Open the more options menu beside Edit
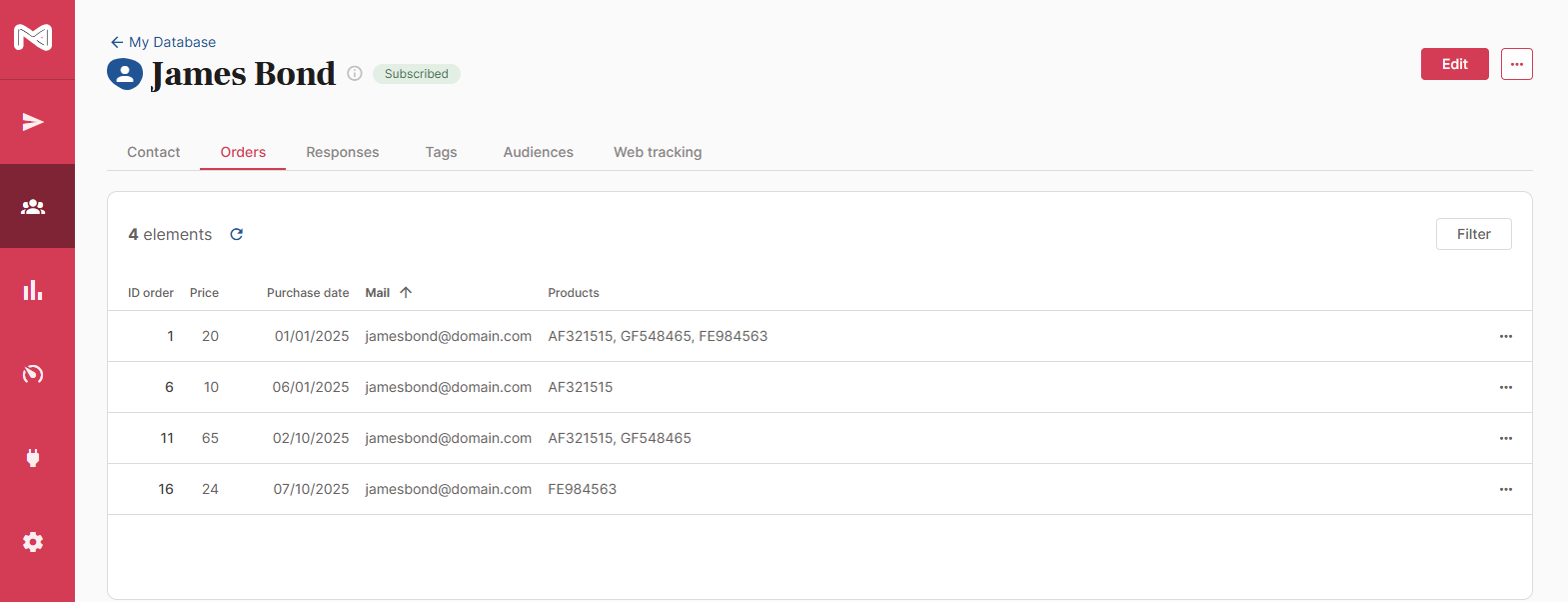Image resolution: width=1568 pixels, height=602 pixels. coord(1516,64)
